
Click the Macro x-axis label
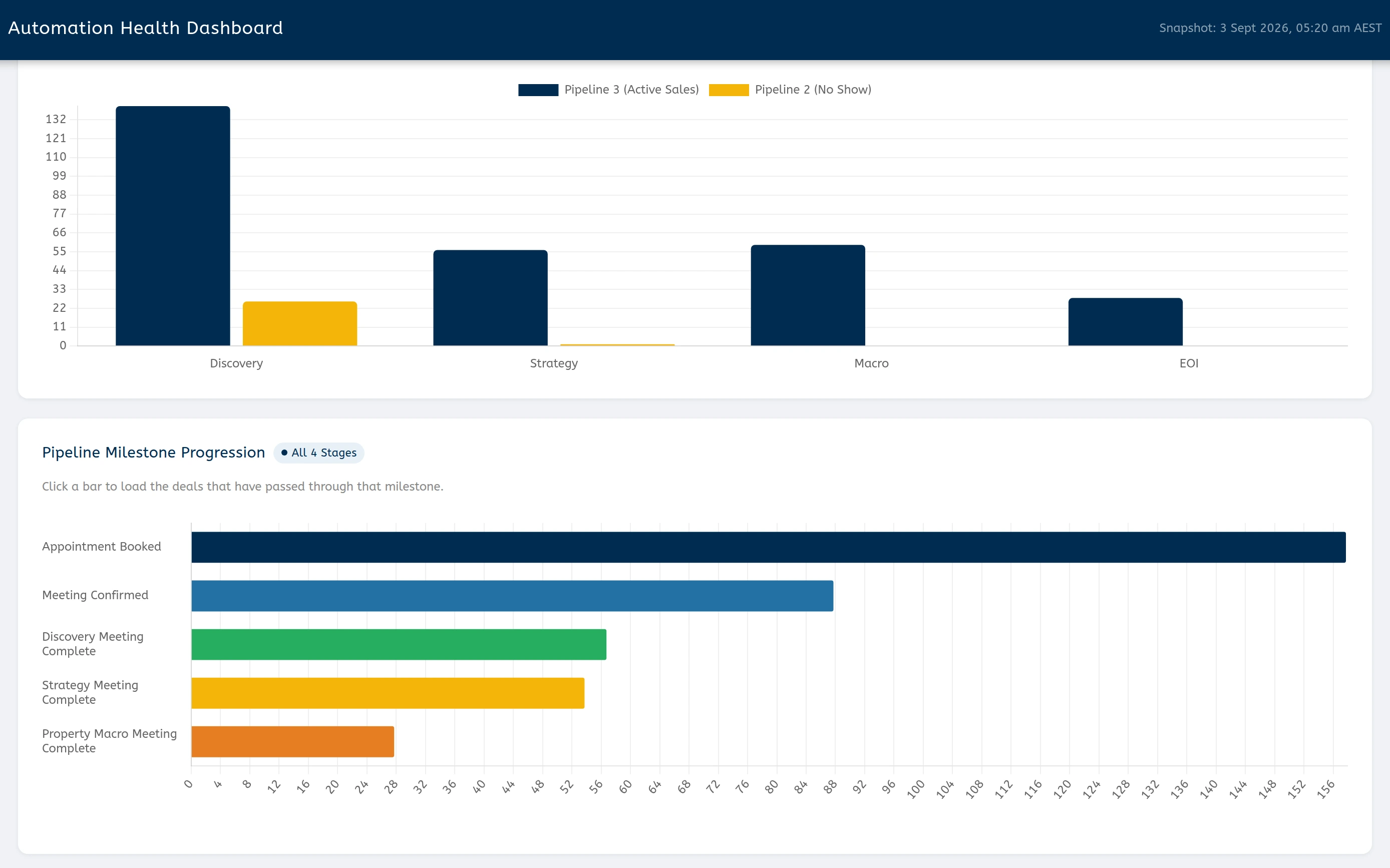click(872, 363)
